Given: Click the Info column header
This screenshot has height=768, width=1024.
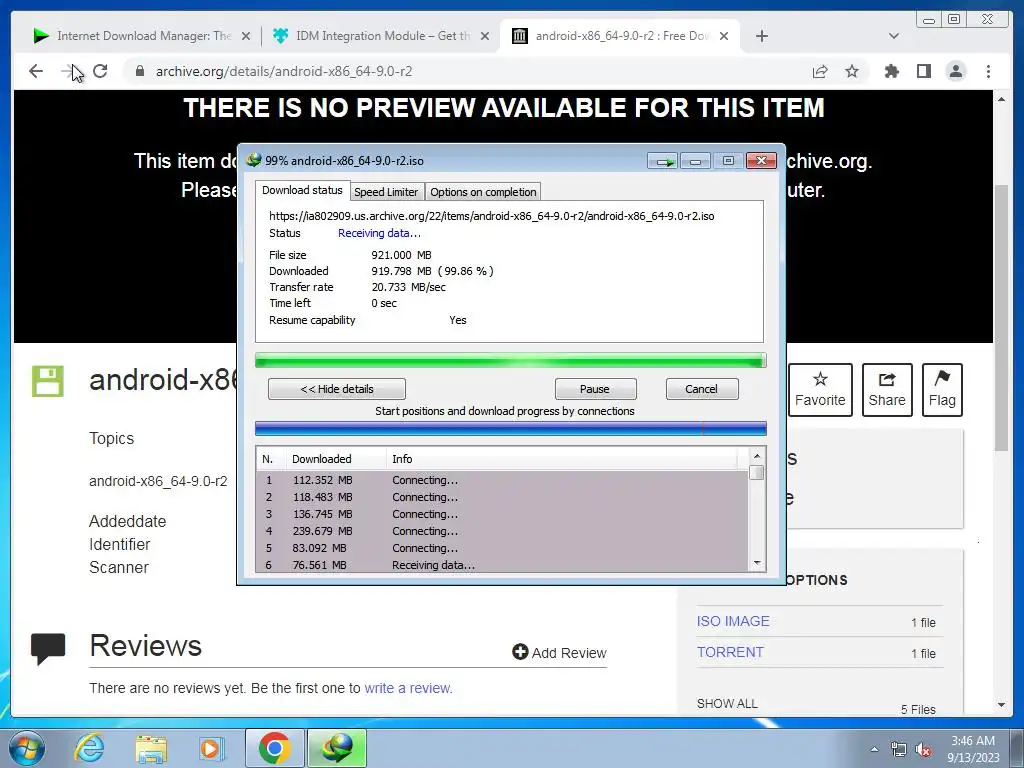Looking at the screenshot, I should point(562,459).
